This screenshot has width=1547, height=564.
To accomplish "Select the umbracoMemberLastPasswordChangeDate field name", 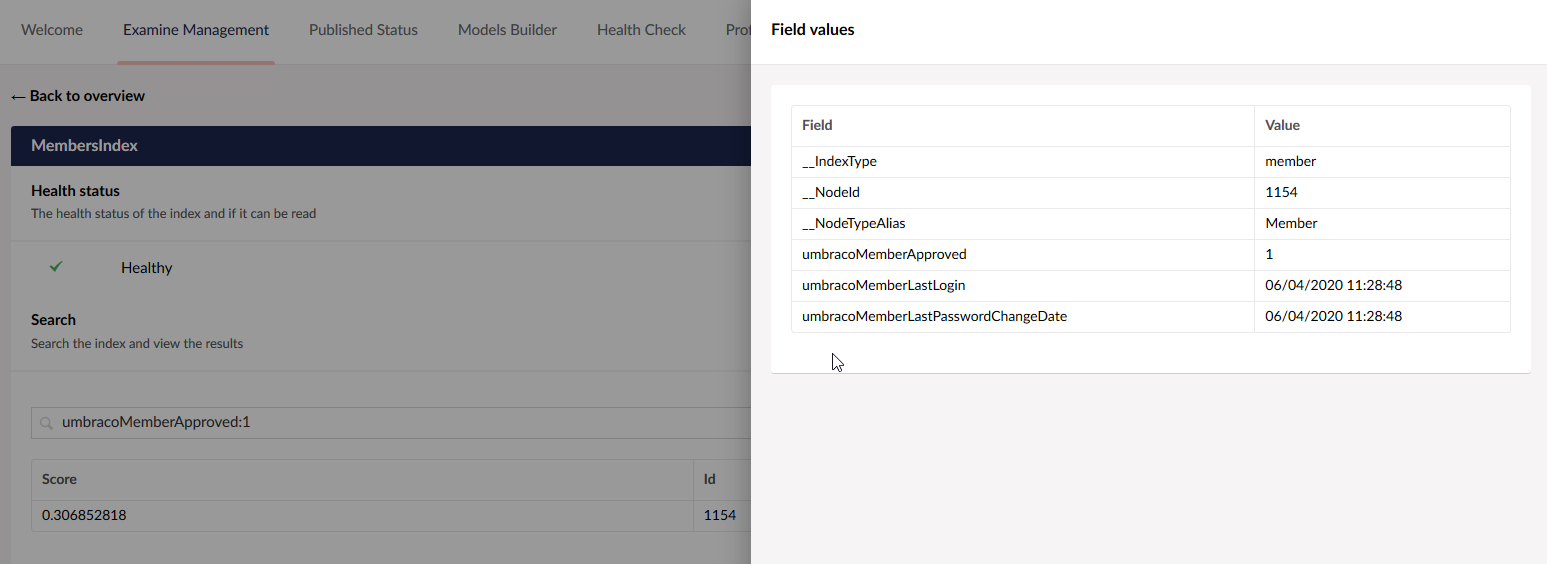I will [934, 316].
